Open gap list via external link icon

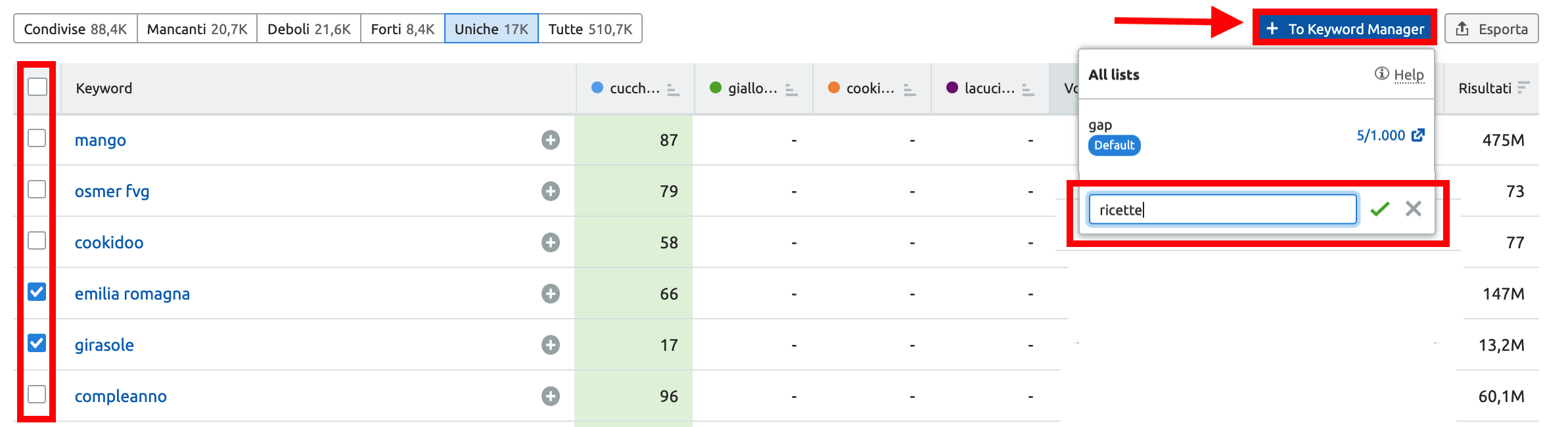(1418, 135)
